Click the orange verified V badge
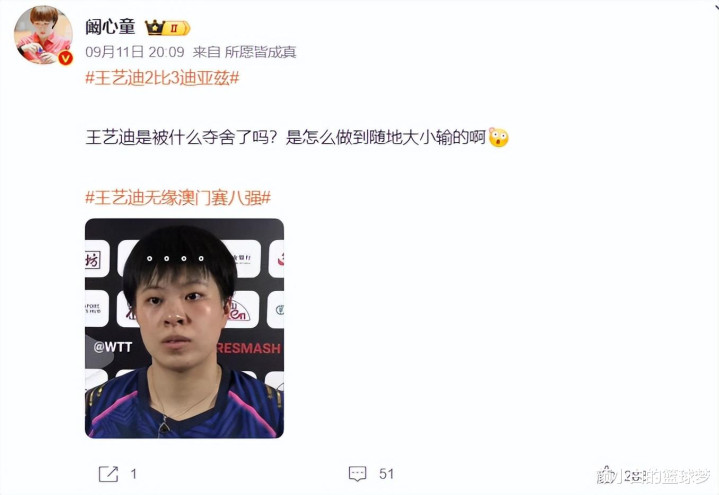 [x=66, y=58]
